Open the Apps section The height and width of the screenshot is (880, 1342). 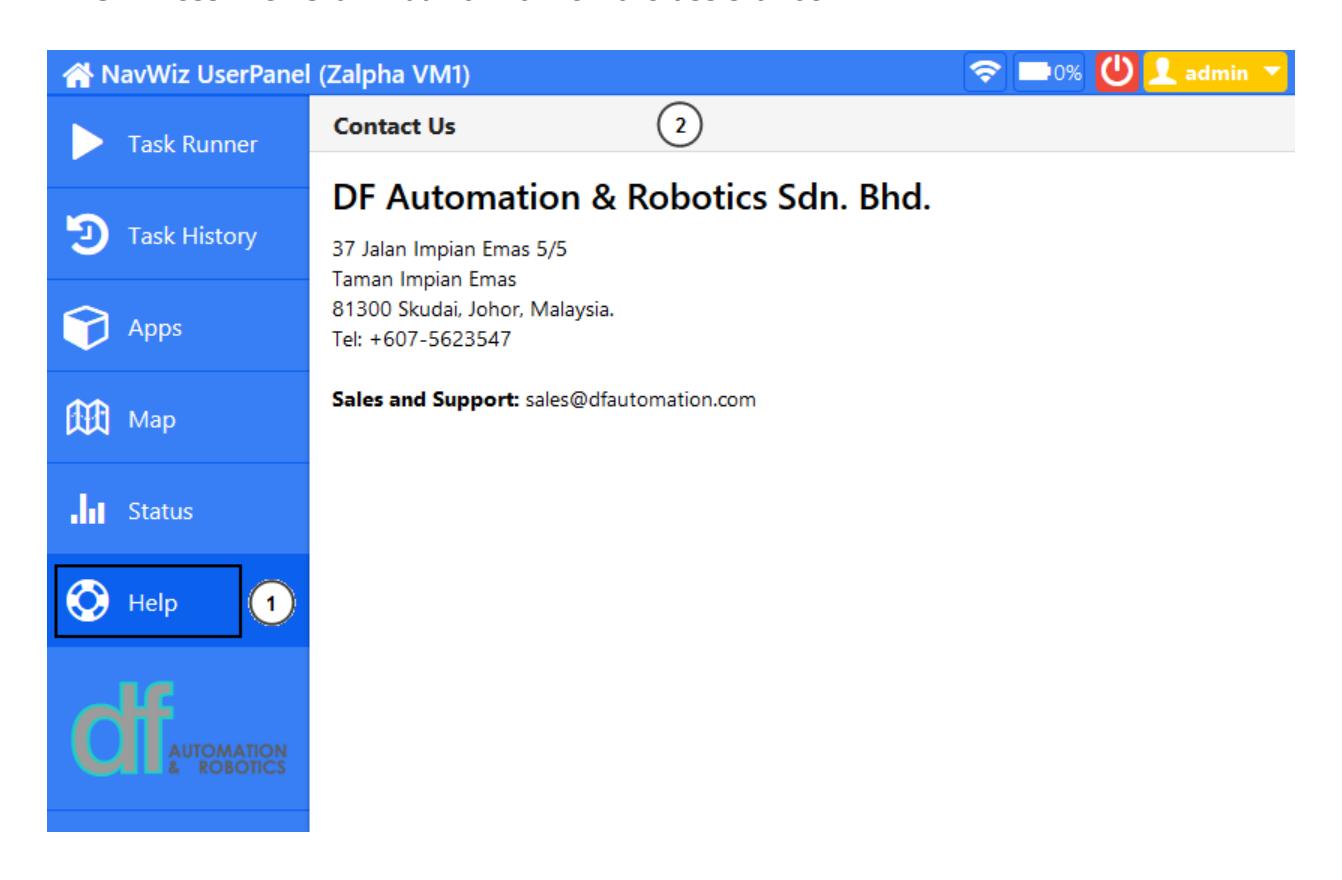pos(178,326)
